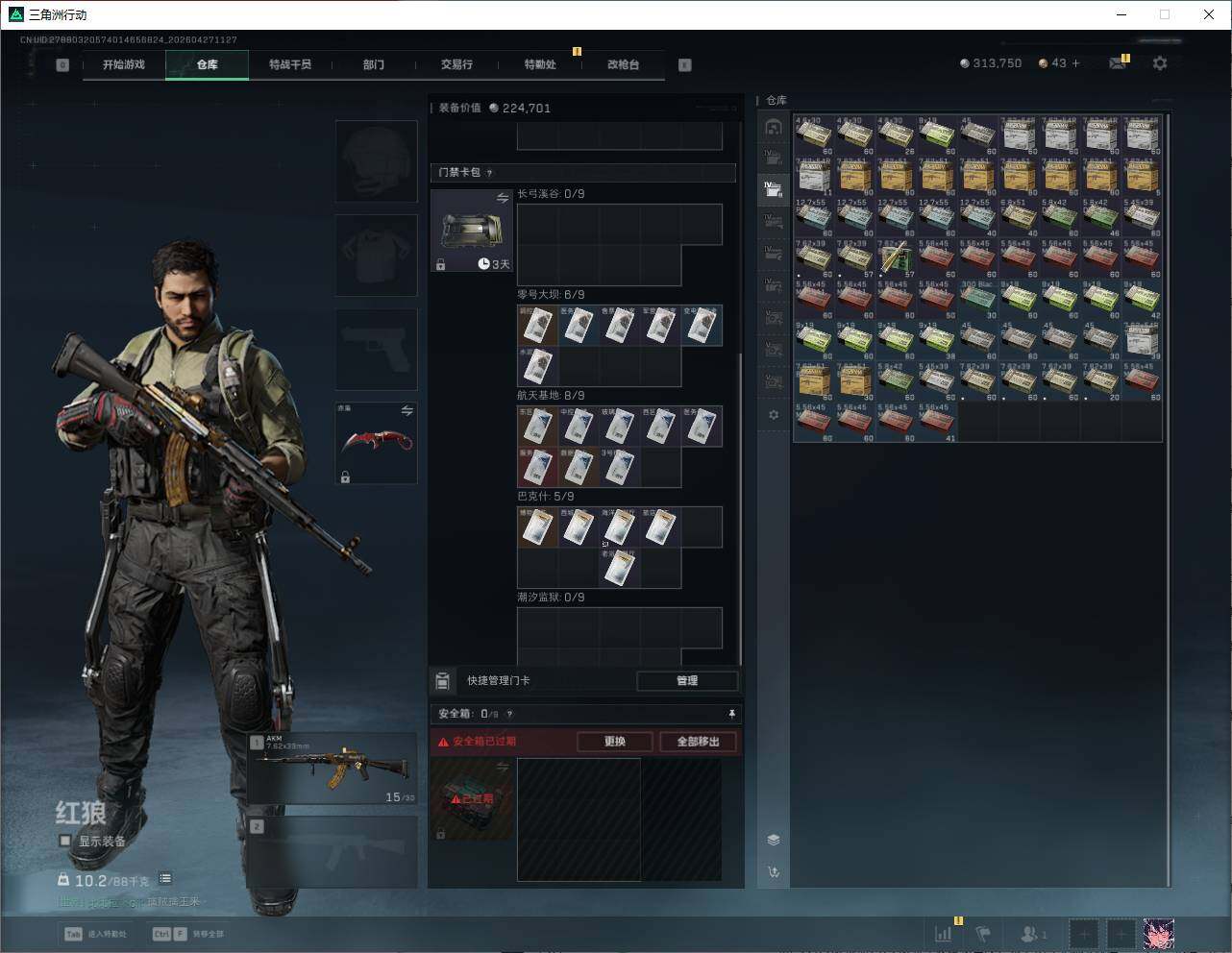The height and width of the screenshot is (953, 1232).
Task: Open the settings gear in top bar
Action: click(x=1160, y=63)
